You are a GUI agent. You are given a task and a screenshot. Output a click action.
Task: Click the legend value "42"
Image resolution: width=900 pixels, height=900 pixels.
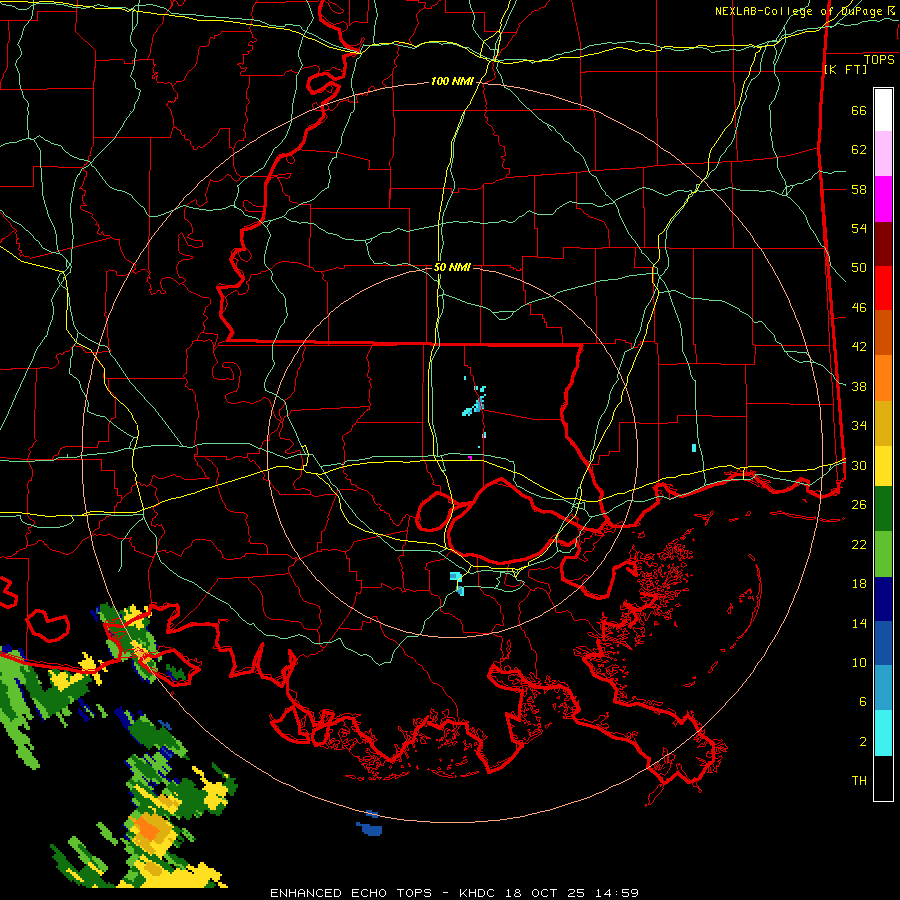859,347
